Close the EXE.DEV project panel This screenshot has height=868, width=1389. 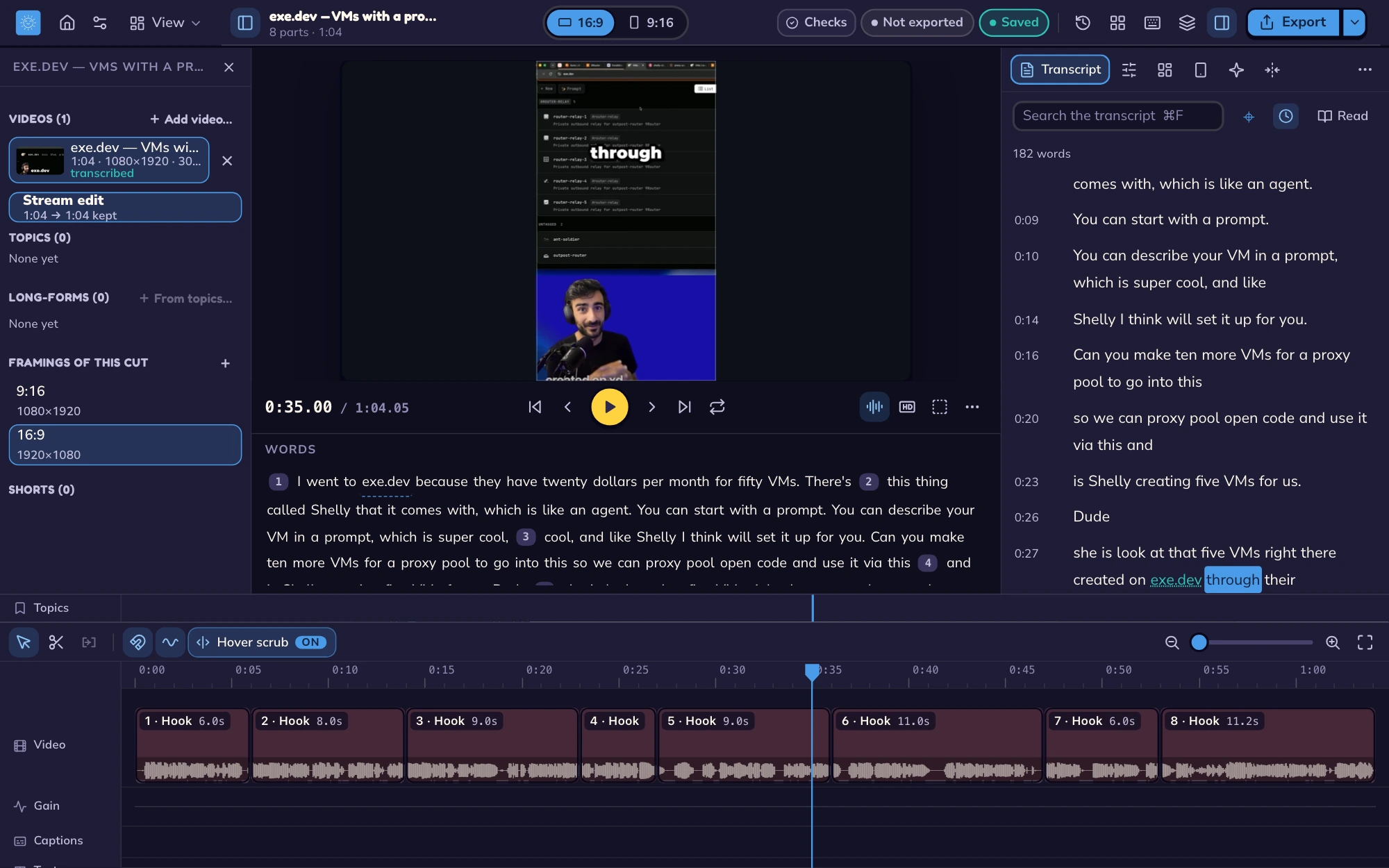click(x=229, y=67)
